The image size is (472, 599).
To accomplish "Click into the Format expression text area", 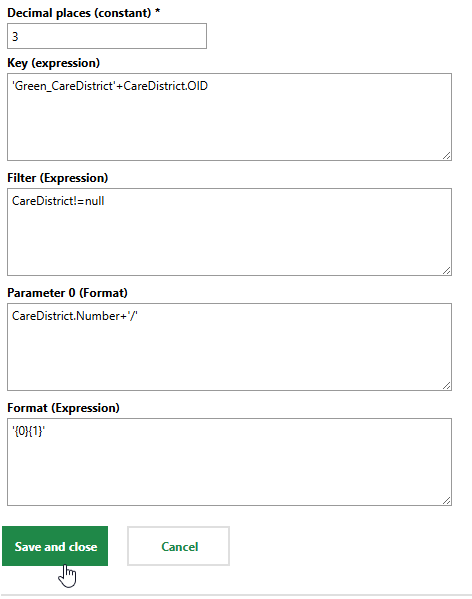I will pos(230,462).
